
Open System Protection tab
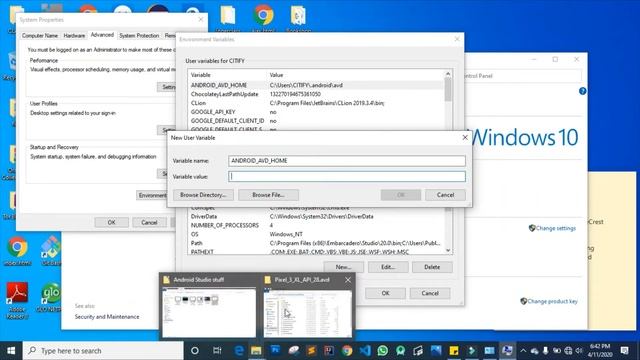click(139, 36)
